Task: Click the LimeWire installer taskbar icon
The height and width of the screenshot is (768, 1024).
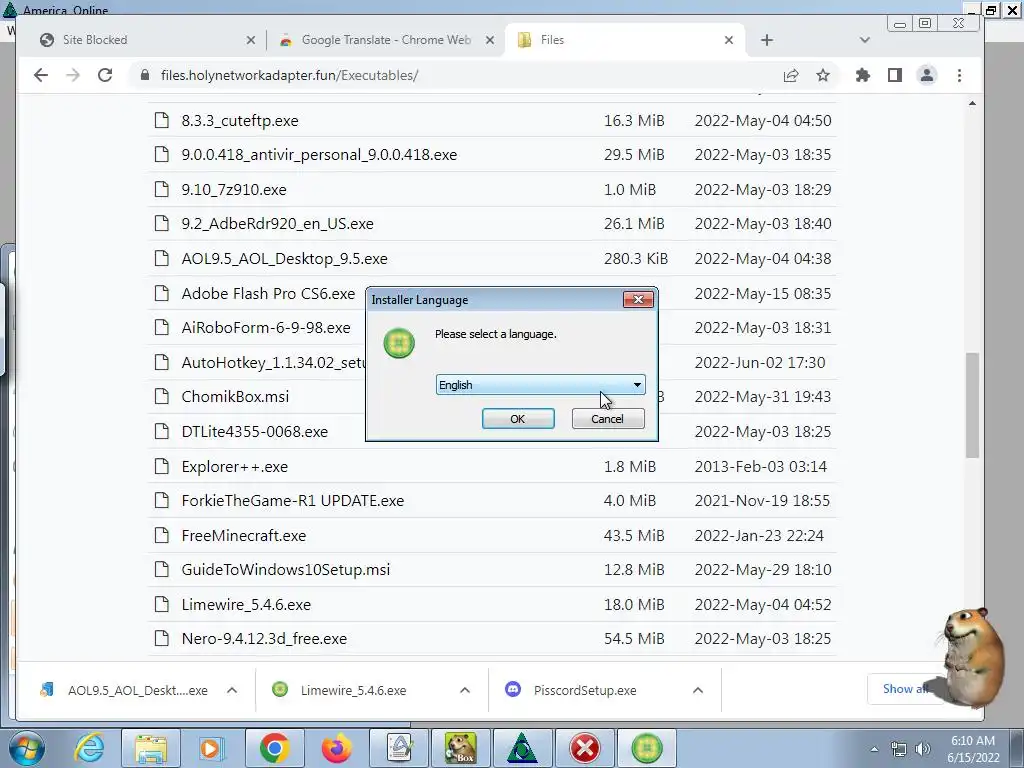Action: coord(647,748)
